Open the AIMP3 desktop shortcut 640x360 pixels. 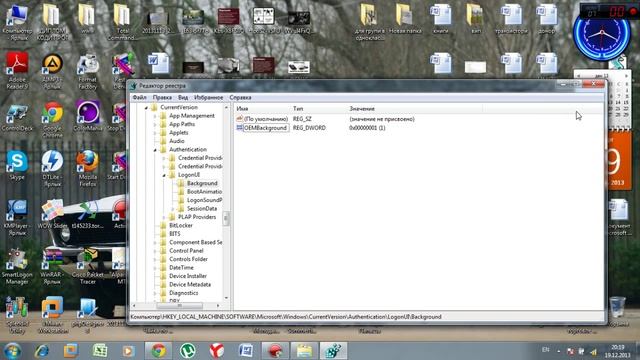52,70
